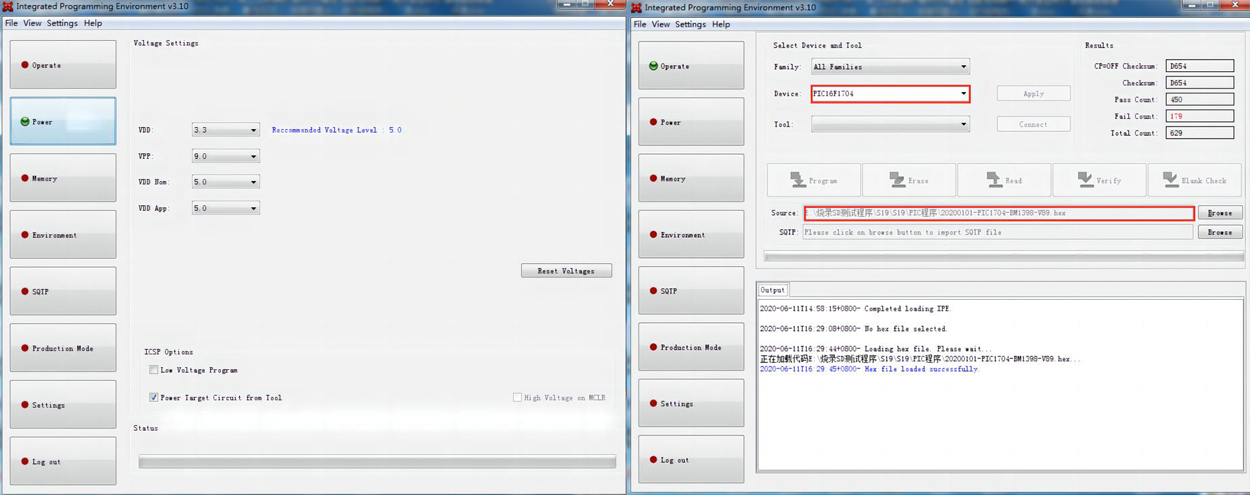Open the VDD Nom dropdown

click(x=226, y=182)
